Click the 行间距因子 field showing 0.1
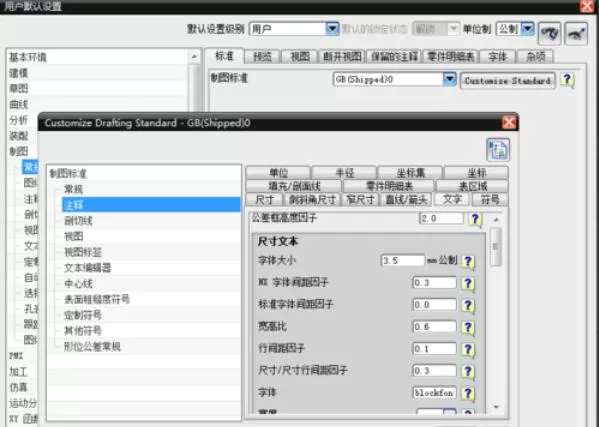This screenshot has width=599, height=427. click(x=434, y=348)
